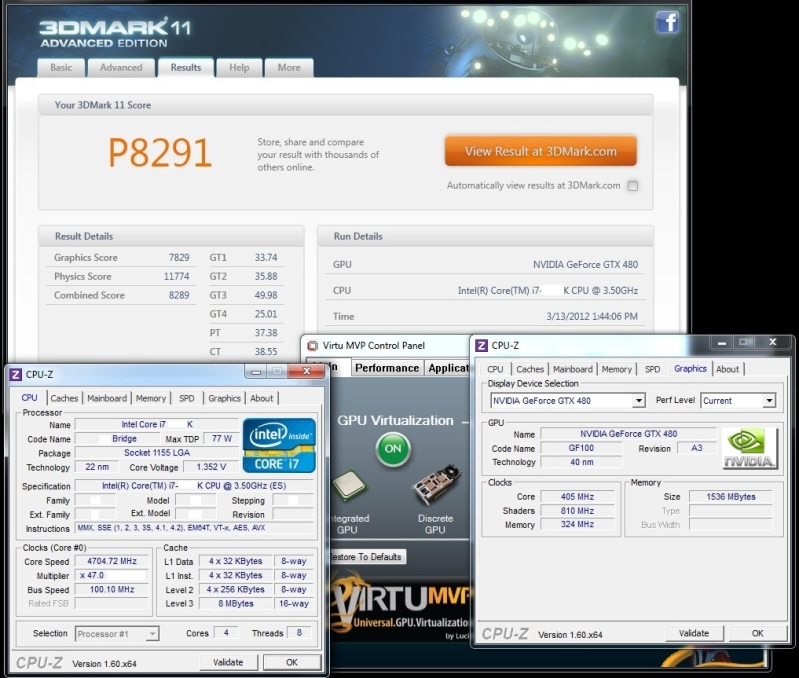This screenshot has height=678, width=799.
Task: Enable automatically view results at 3DMark.com
Action: tap(633, 186)
